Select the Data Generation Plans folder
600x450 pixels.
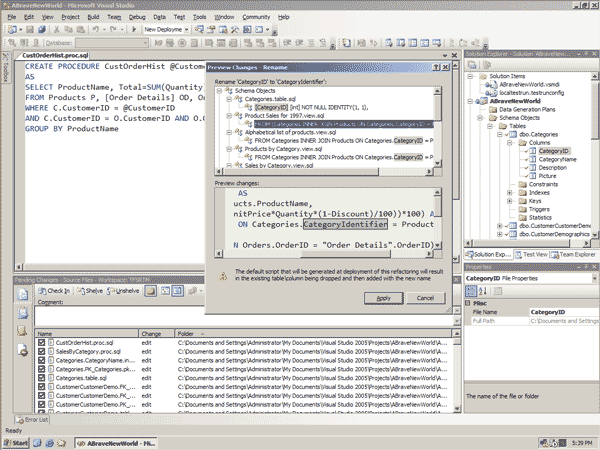pyautogui.click(x=527, y=109)
